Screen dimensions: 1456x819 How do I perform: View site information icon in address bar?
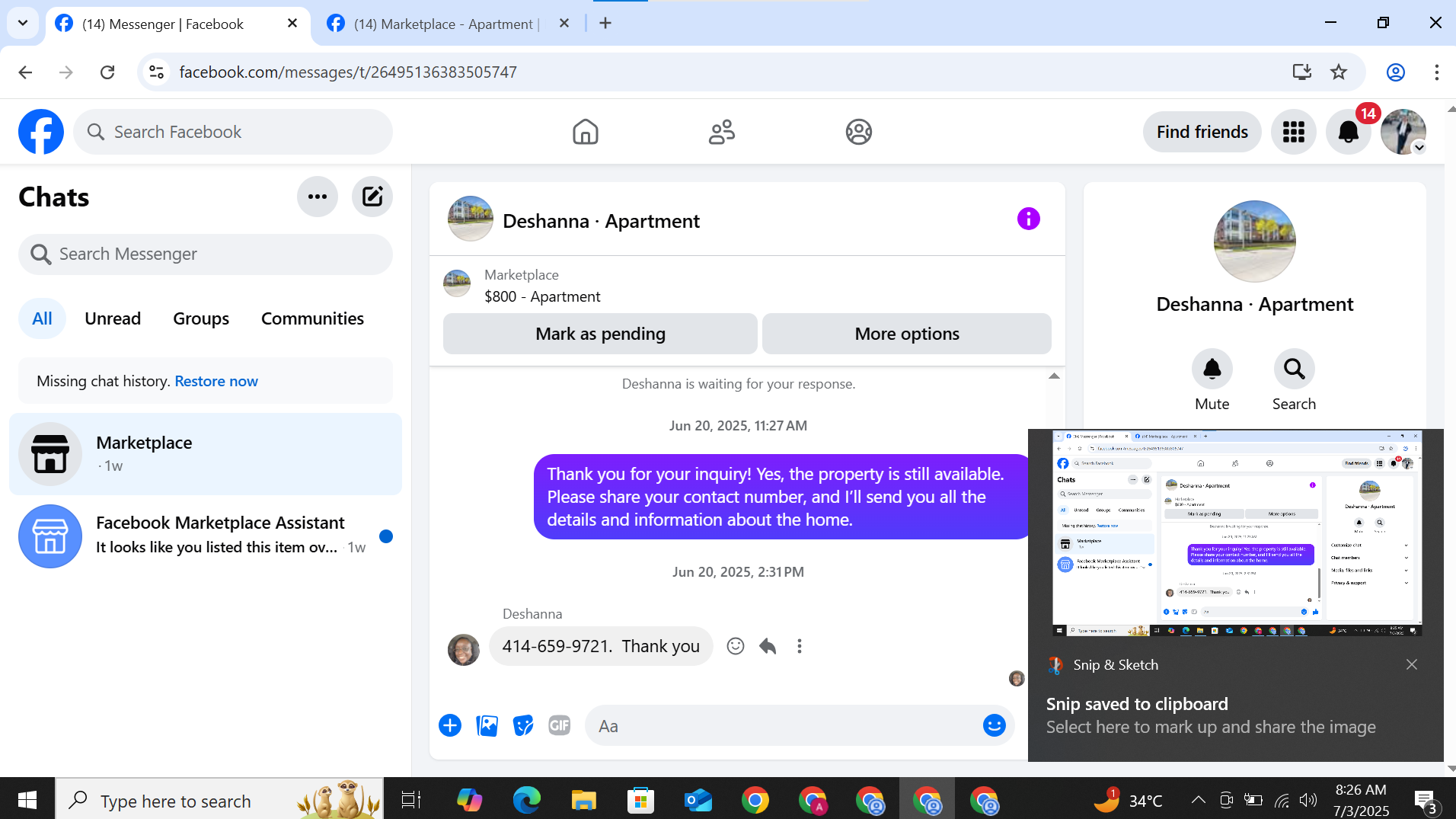(156, 72)
